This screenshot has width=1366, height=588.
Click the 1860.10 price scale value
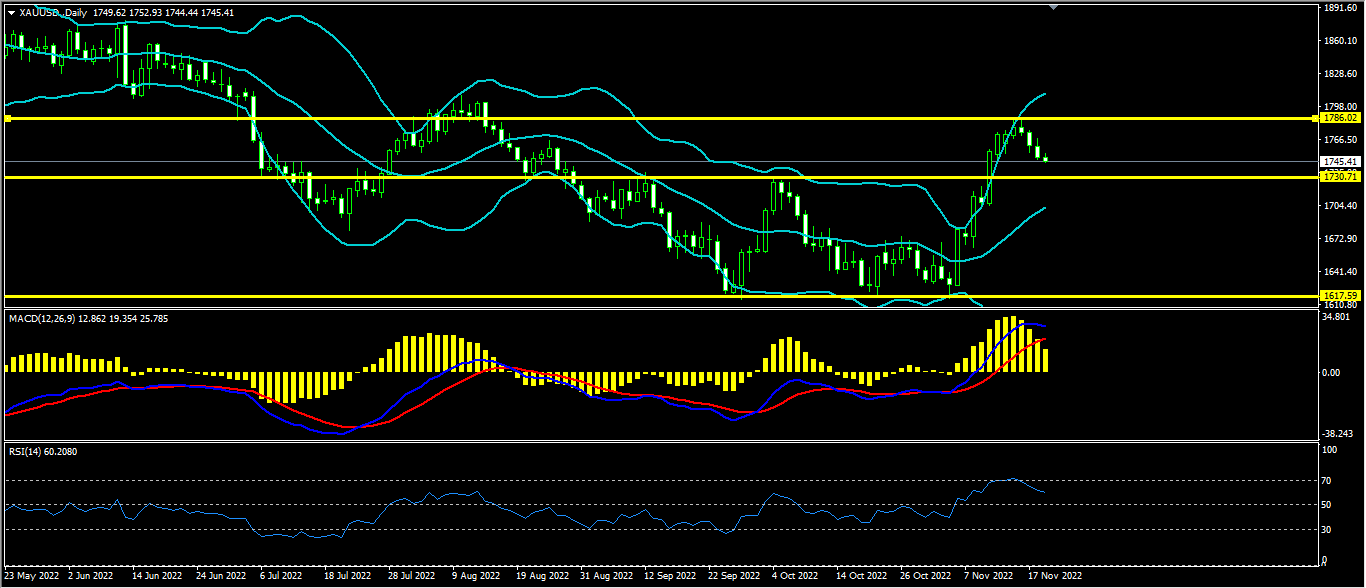click(x=1338, y=41)
